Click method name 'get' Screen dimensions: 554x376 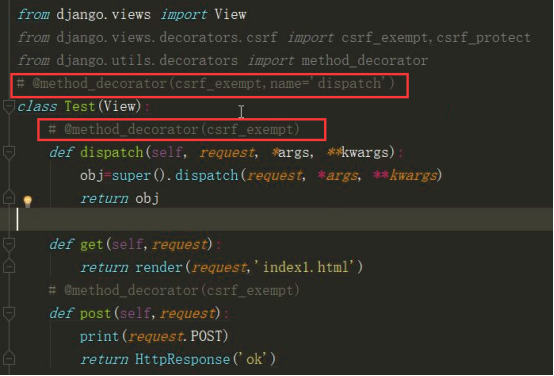tap(92, 244)
